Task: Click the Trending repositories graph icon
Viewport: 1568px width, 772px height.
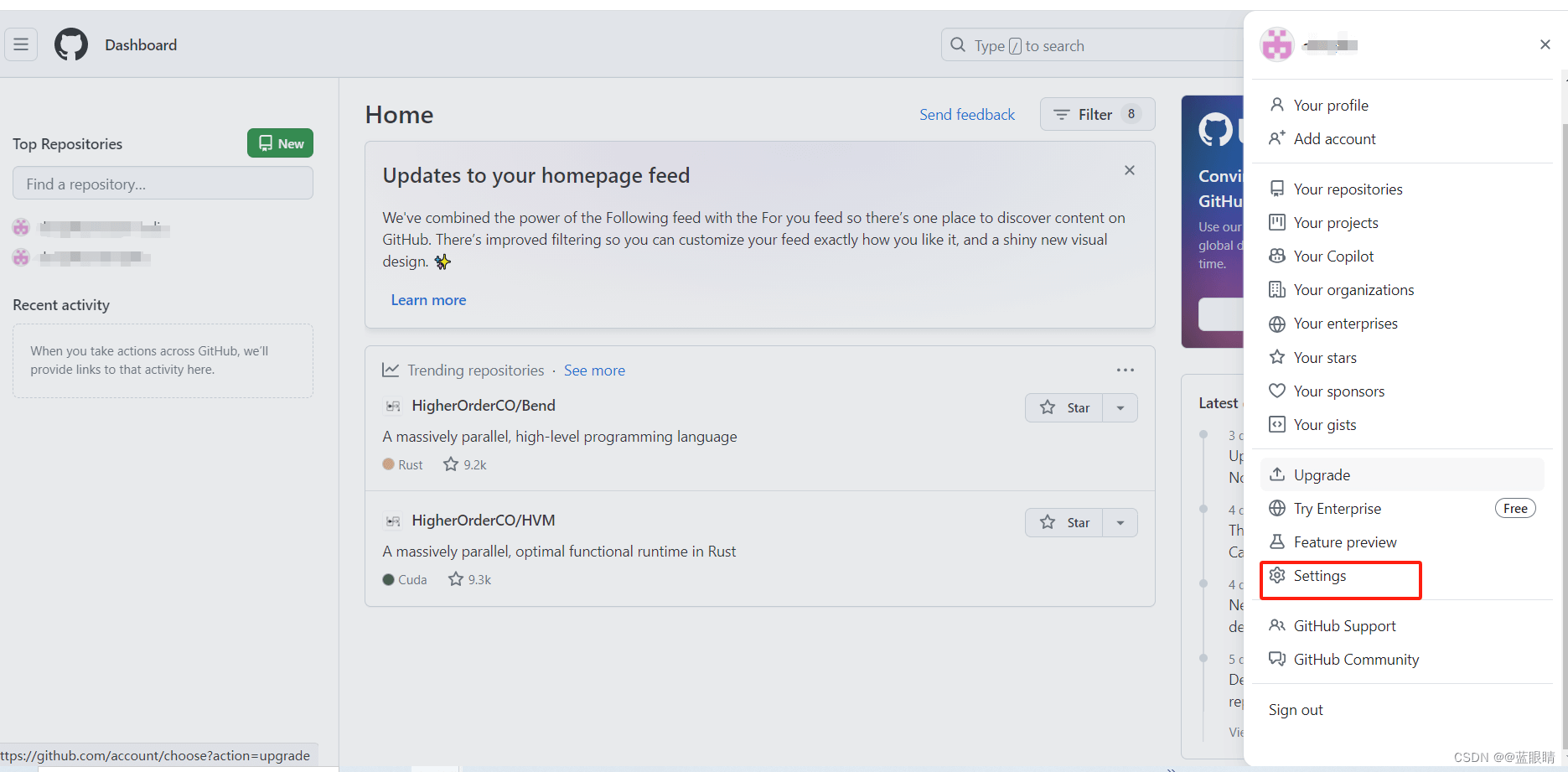Action: [x=391, y=370]
